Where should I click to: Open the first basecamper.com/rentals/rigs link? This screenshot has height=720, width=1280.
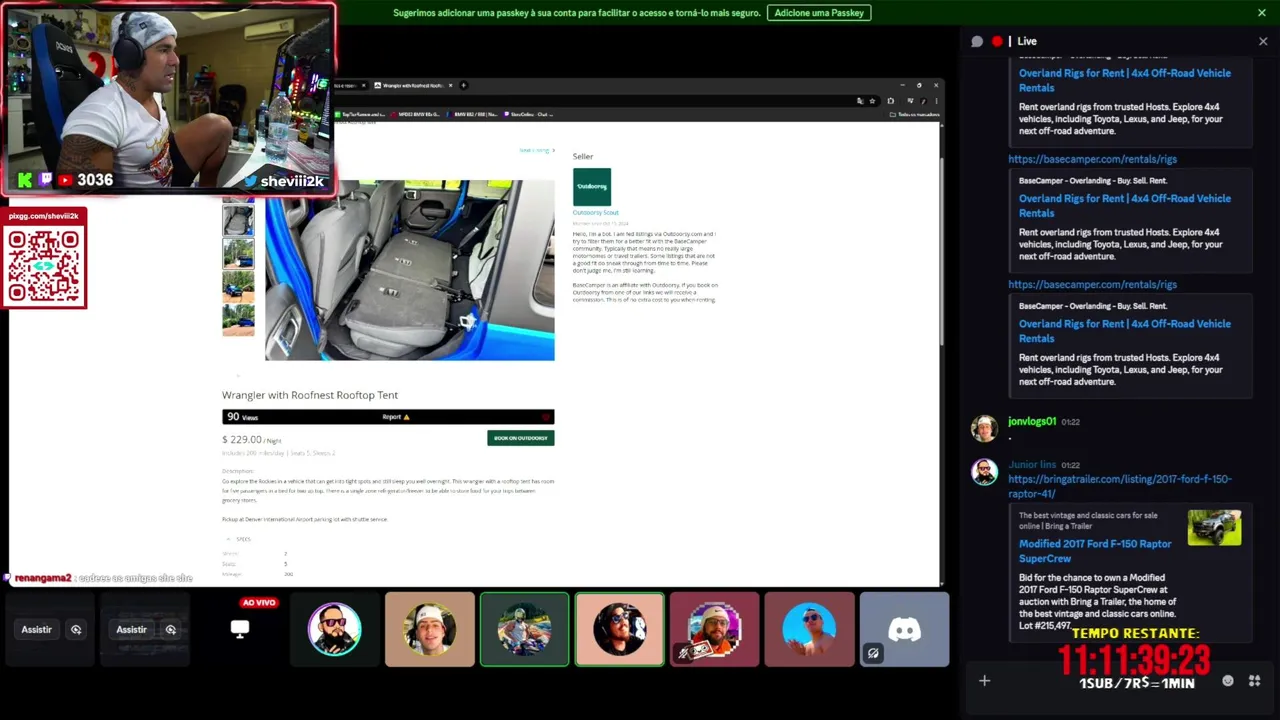tap(1092, 159)
